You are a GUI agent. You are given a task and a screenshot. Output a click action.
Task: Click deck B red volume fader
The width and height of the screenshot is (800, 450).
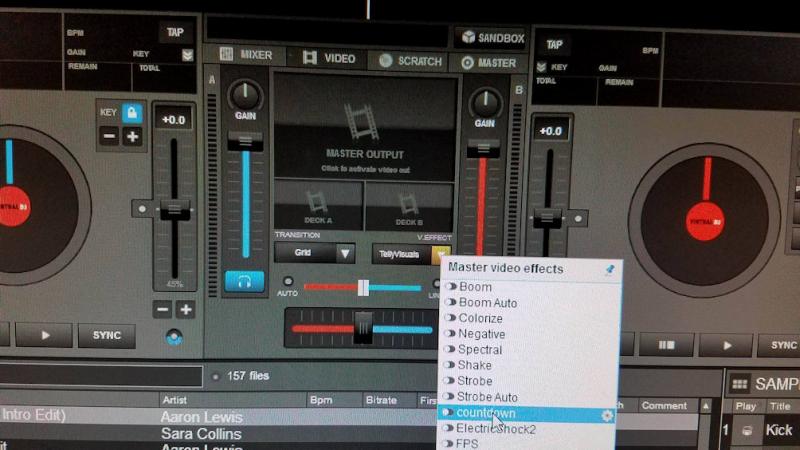click(x=483, y=148)
